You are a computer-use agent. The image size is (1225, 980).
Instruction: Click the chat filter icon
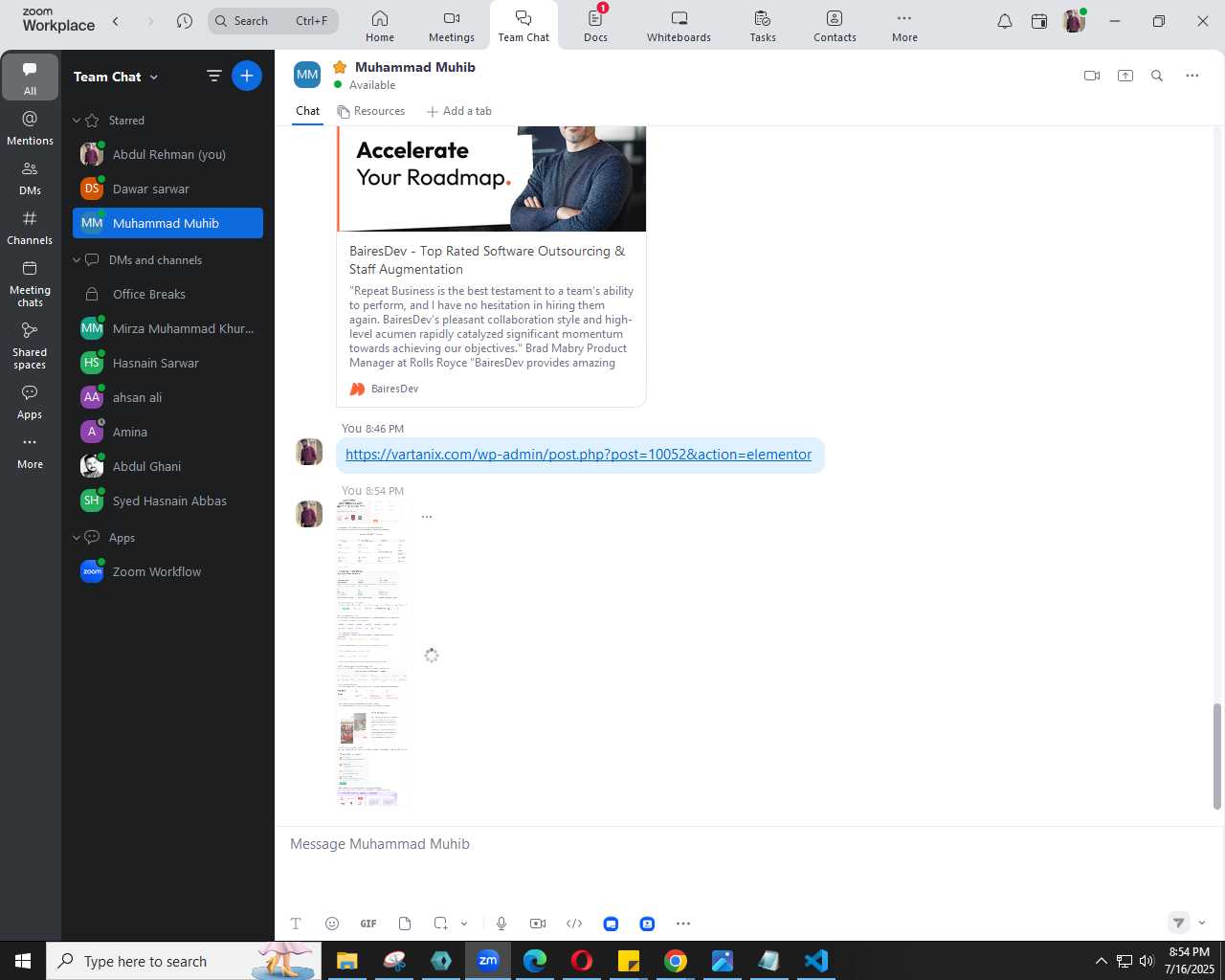[214, 76]
